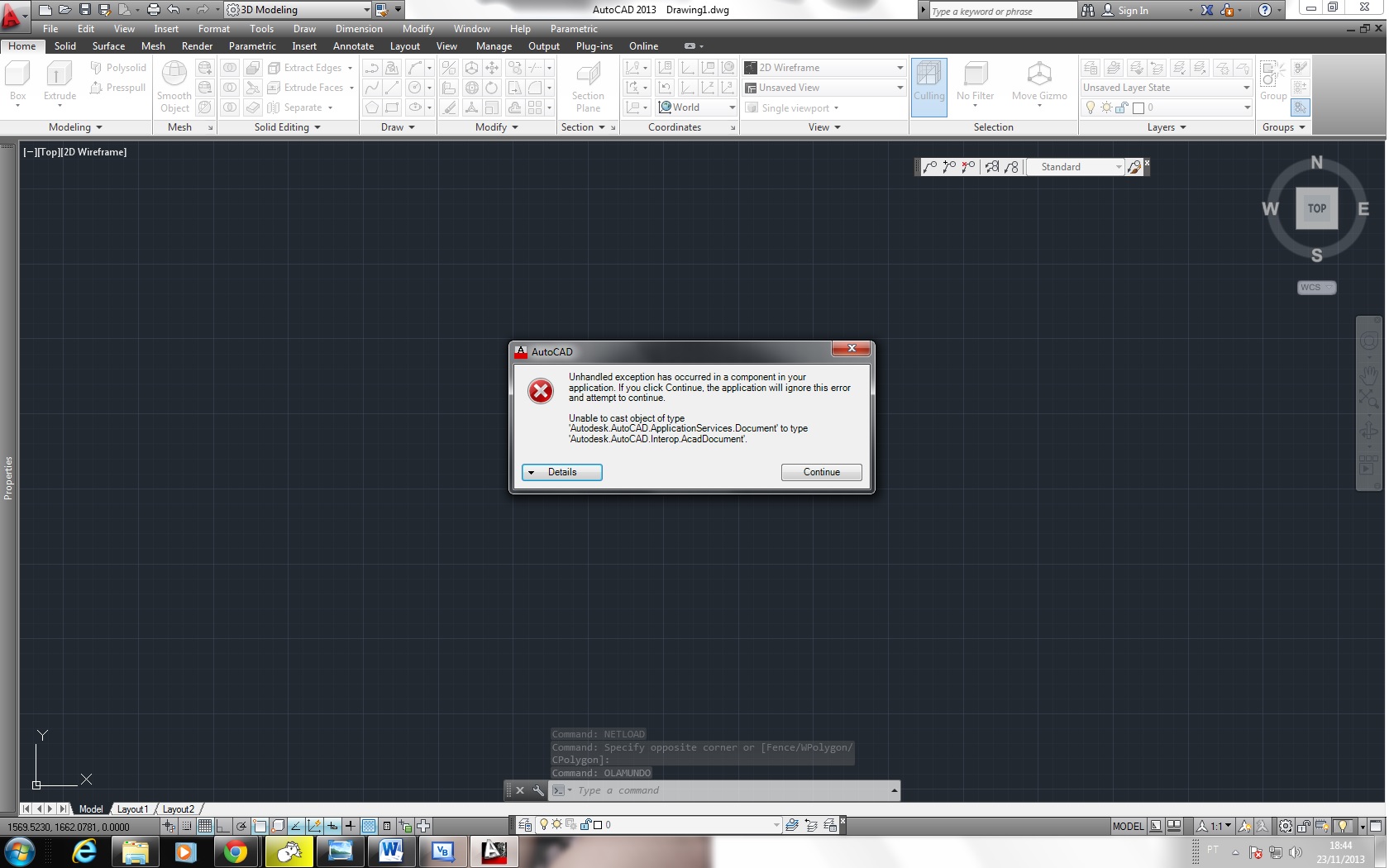Open the Unsaved Layer State dropdown
1389x868 pixels.
pos(1166,88)
